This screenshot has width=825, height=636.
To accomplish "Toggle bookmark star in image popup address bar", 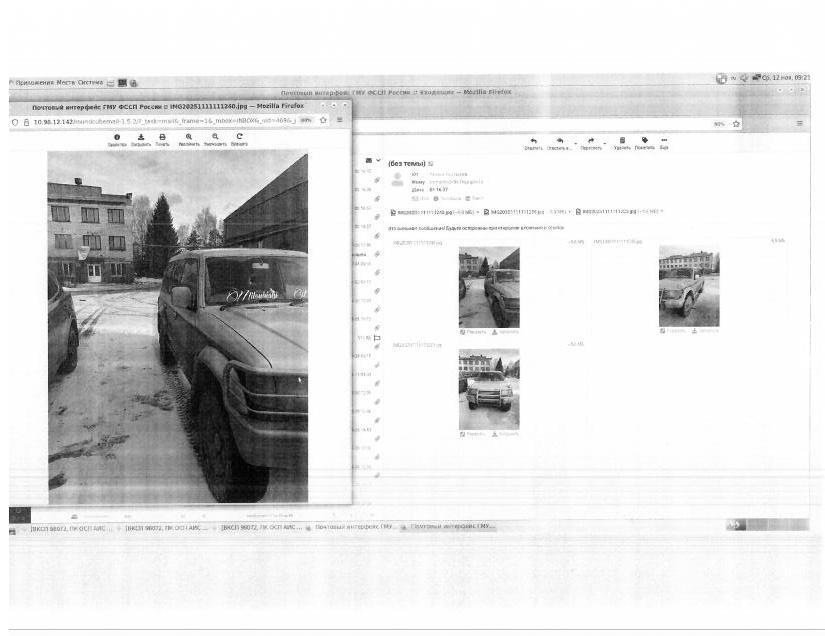I will click(x=323, y=120).
